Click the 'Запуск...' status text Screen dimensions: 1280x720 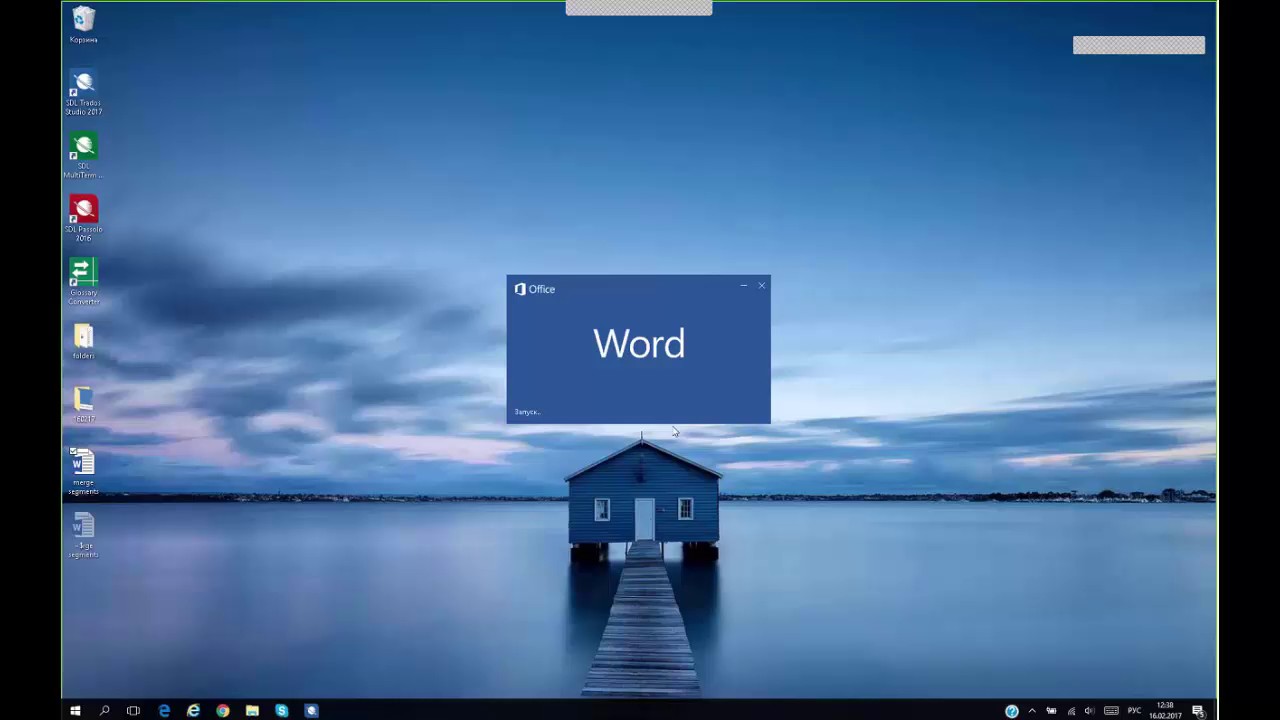click(527, 412)
